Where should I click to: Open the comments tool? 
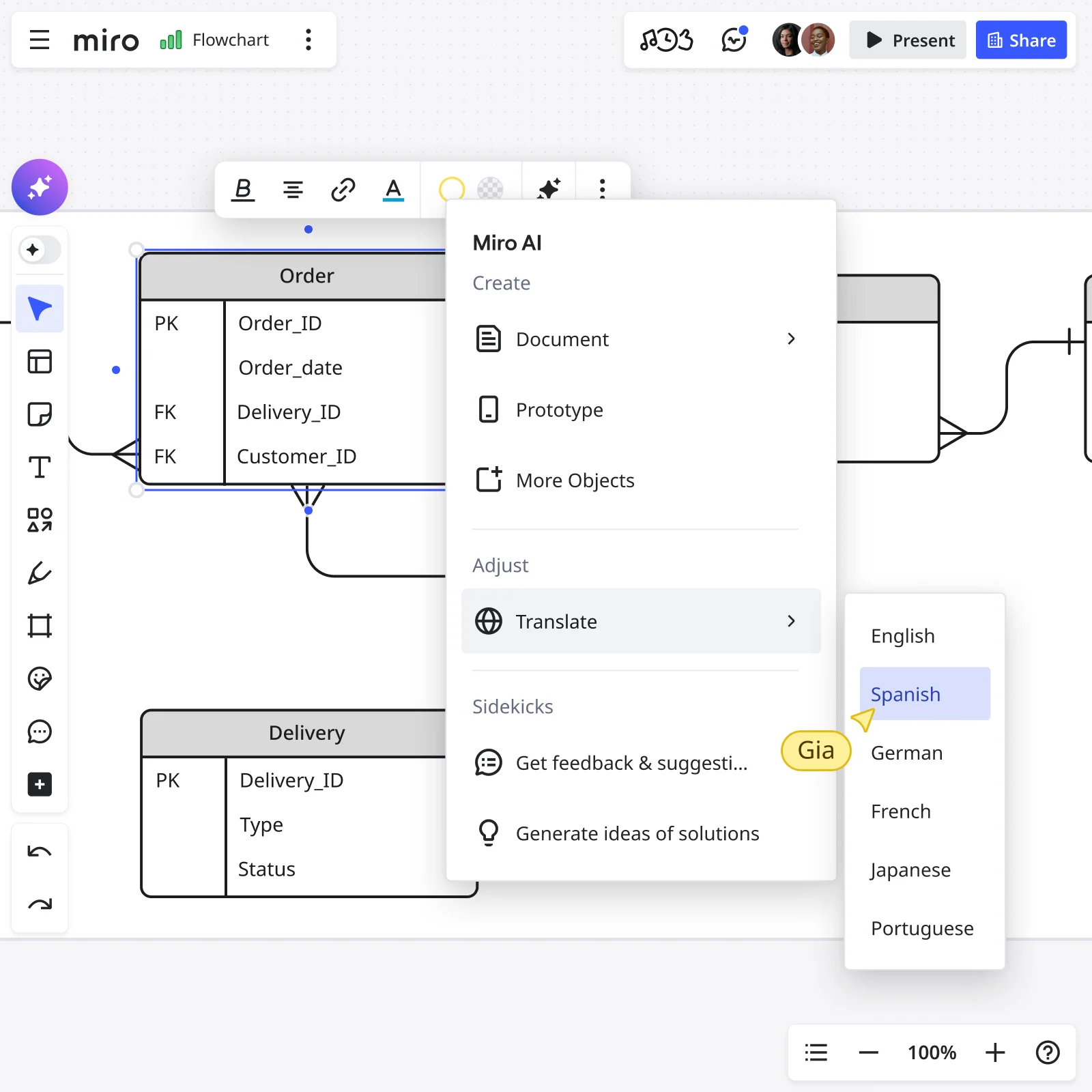coord(40,732)
